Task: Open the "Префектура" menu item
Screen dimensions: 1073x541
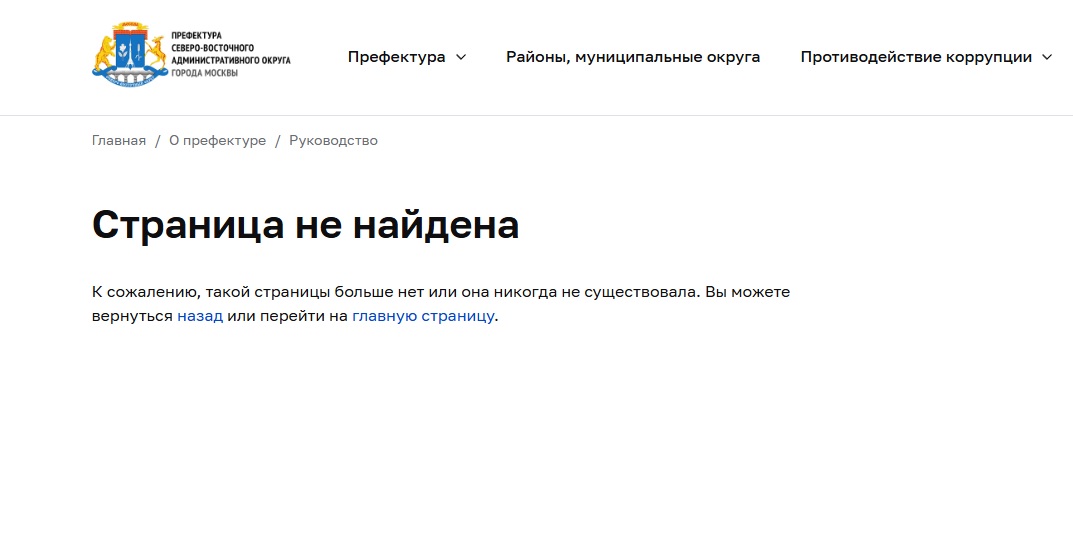Action: 396,57
